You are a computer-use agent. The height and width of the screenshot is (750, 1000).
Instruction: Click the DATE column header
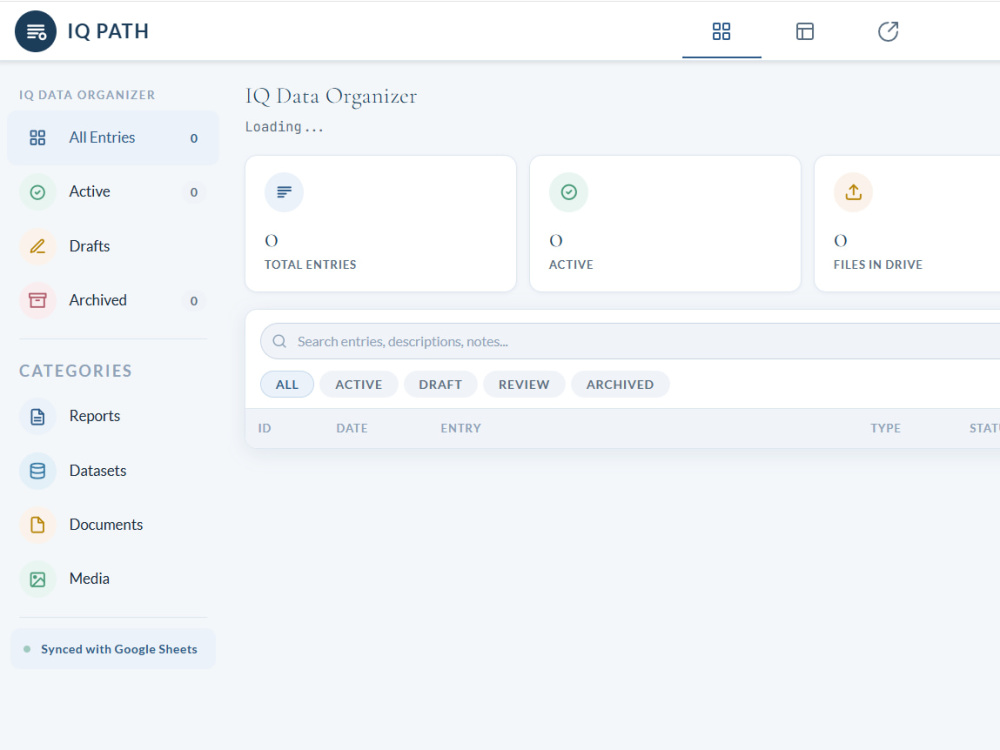(x=352, y=429)
